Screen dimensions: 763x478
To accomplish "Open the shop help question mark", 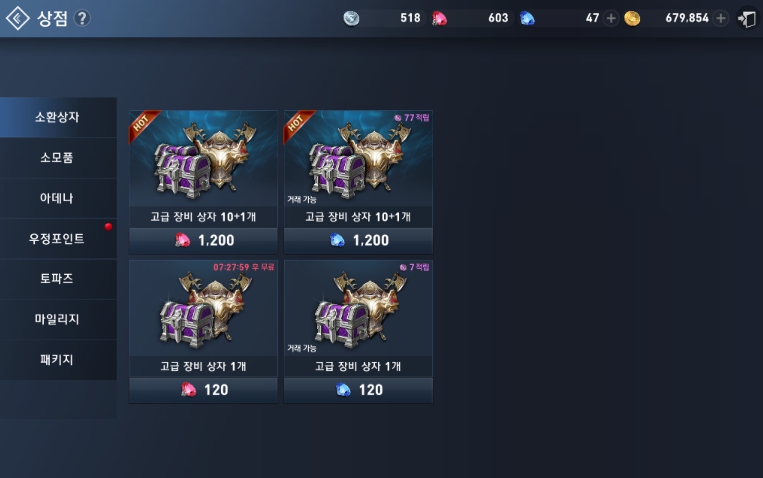I will coord(82,18).
